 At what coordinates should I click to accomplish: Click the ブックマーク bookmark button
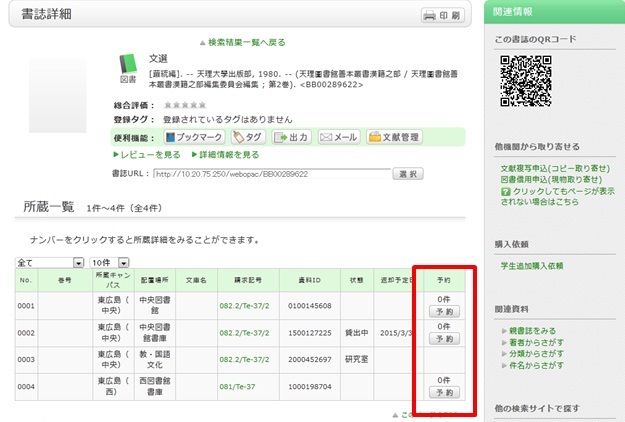coord(193,137)
